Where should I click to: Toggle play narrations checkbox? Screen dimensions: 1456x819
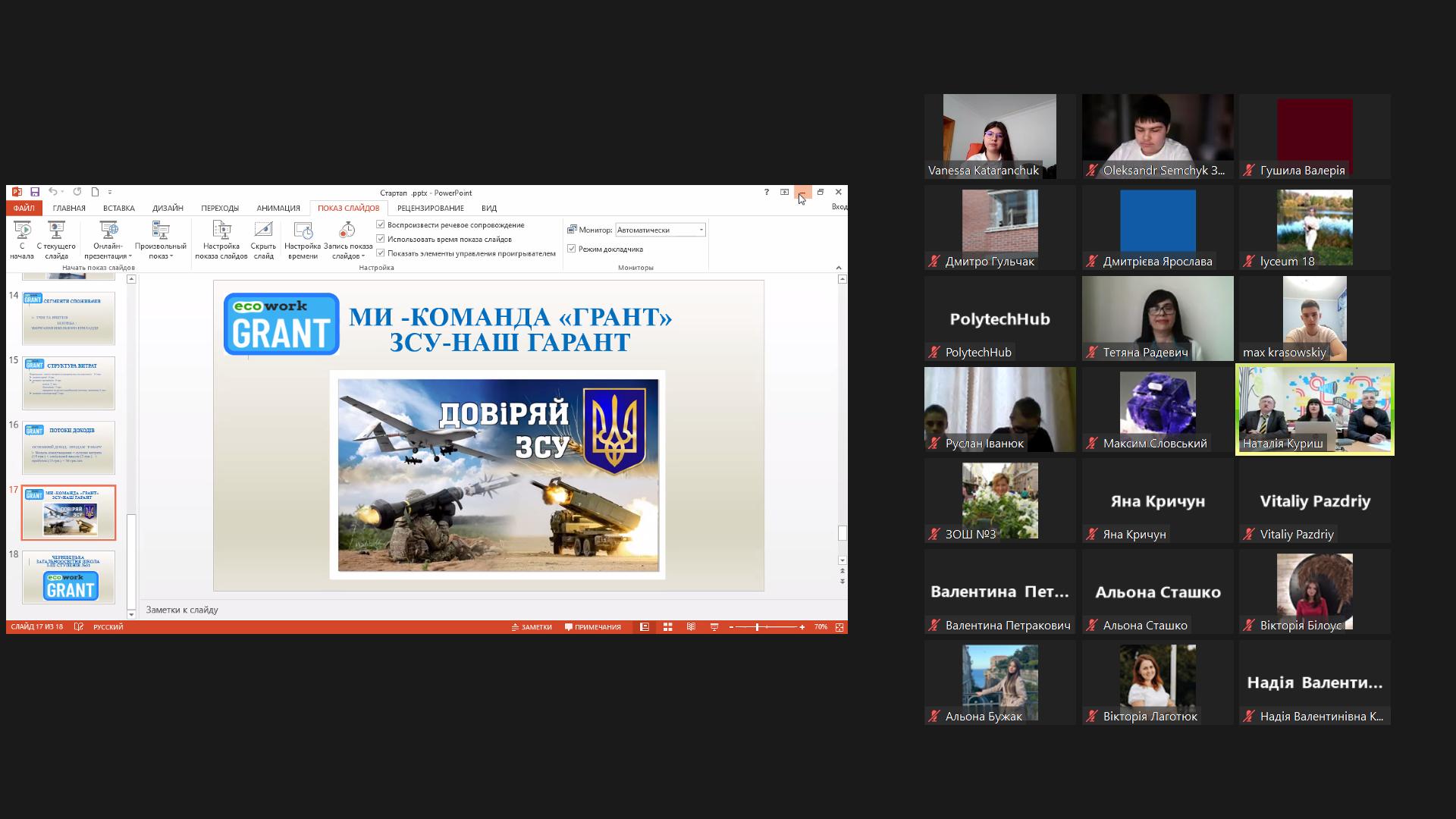[x=381, y=224]
